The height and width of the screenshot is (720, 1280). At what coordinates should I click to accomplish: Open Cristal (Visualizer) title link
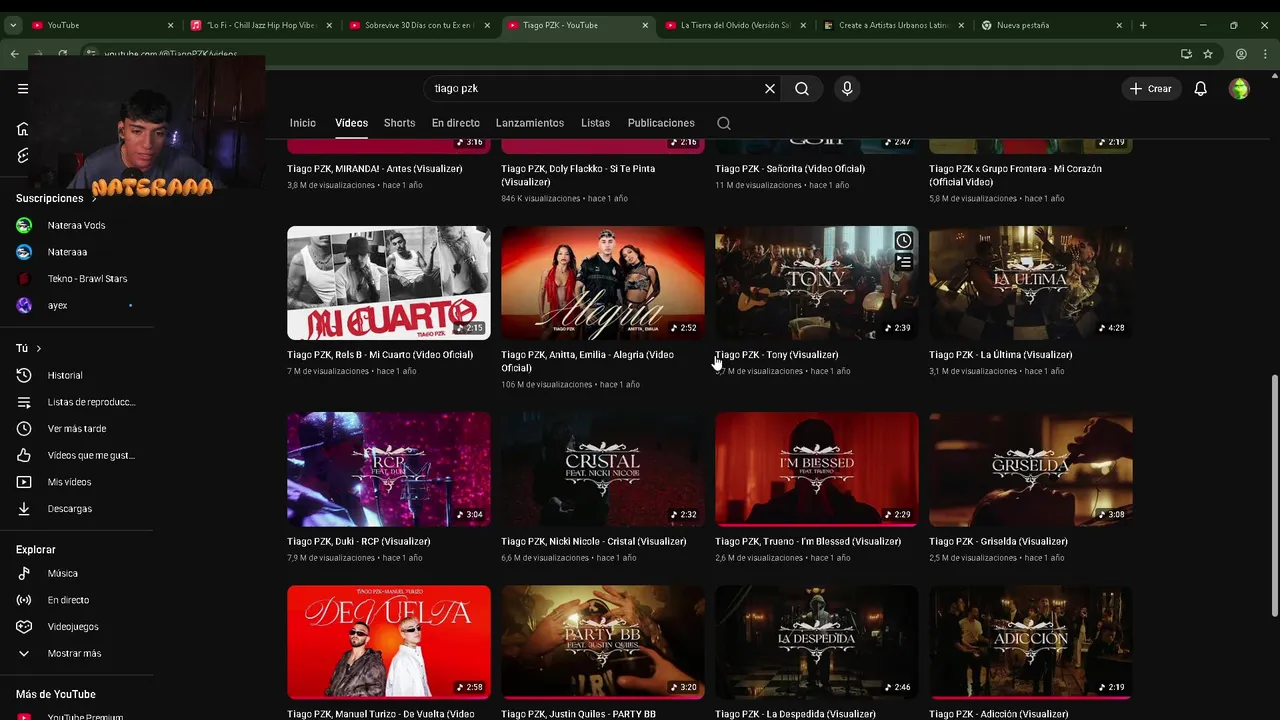[x=593, y=542]
